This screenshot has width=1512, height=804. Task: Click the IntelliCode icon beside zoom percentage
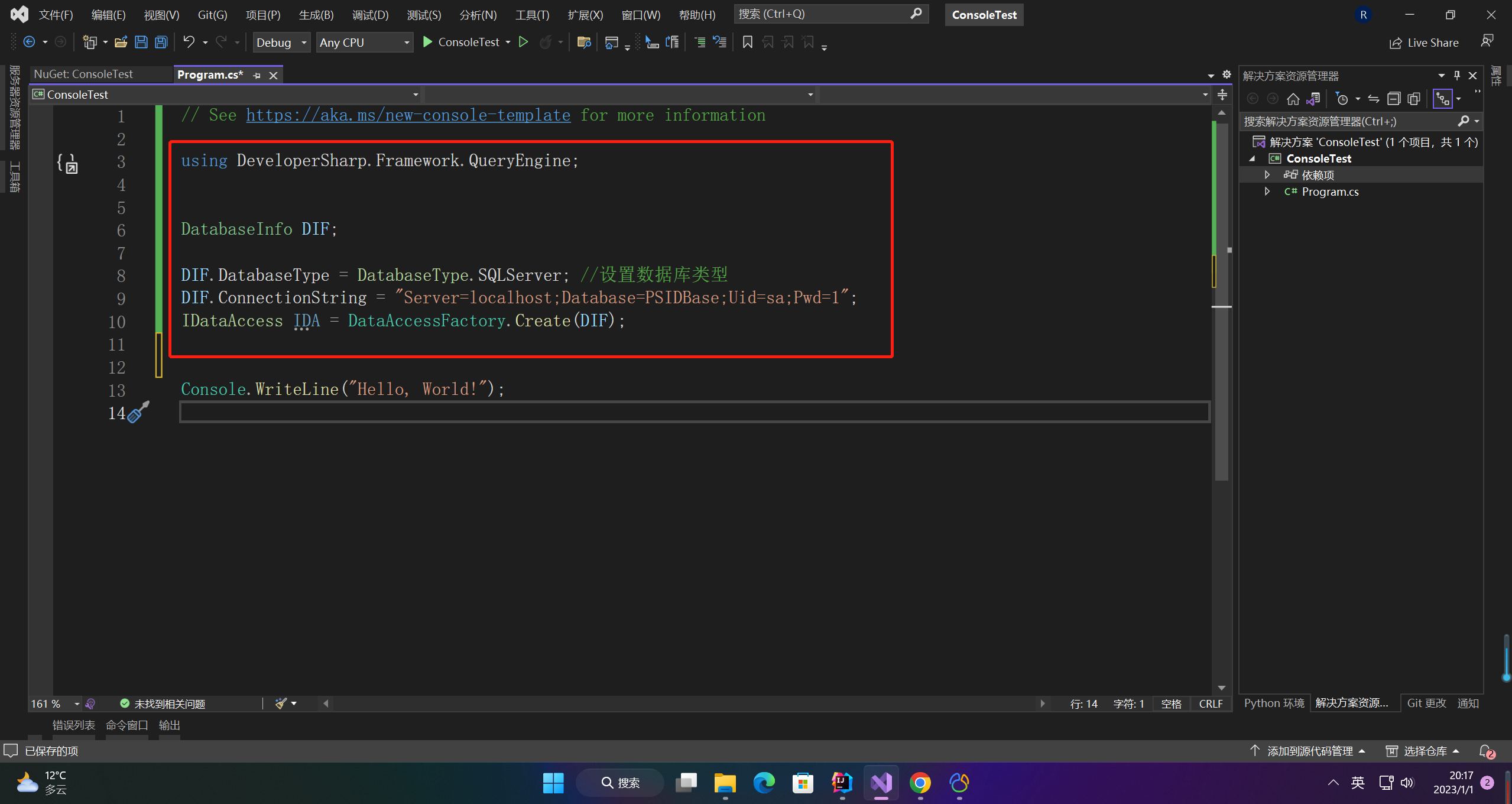coord(90,703)
